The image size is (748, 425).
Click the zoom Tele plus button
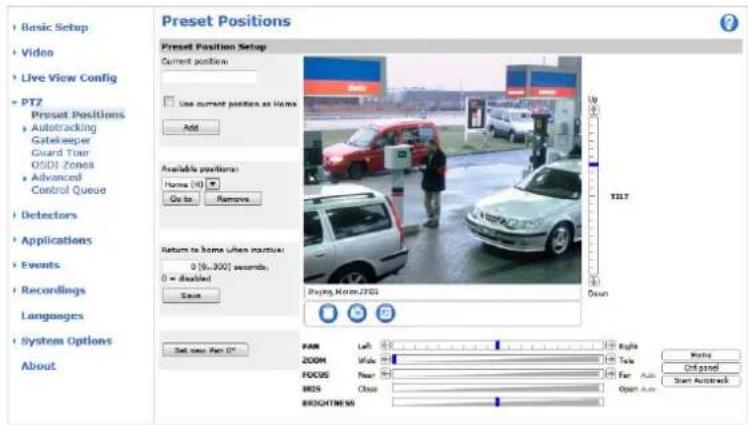(x=610, y=360)
